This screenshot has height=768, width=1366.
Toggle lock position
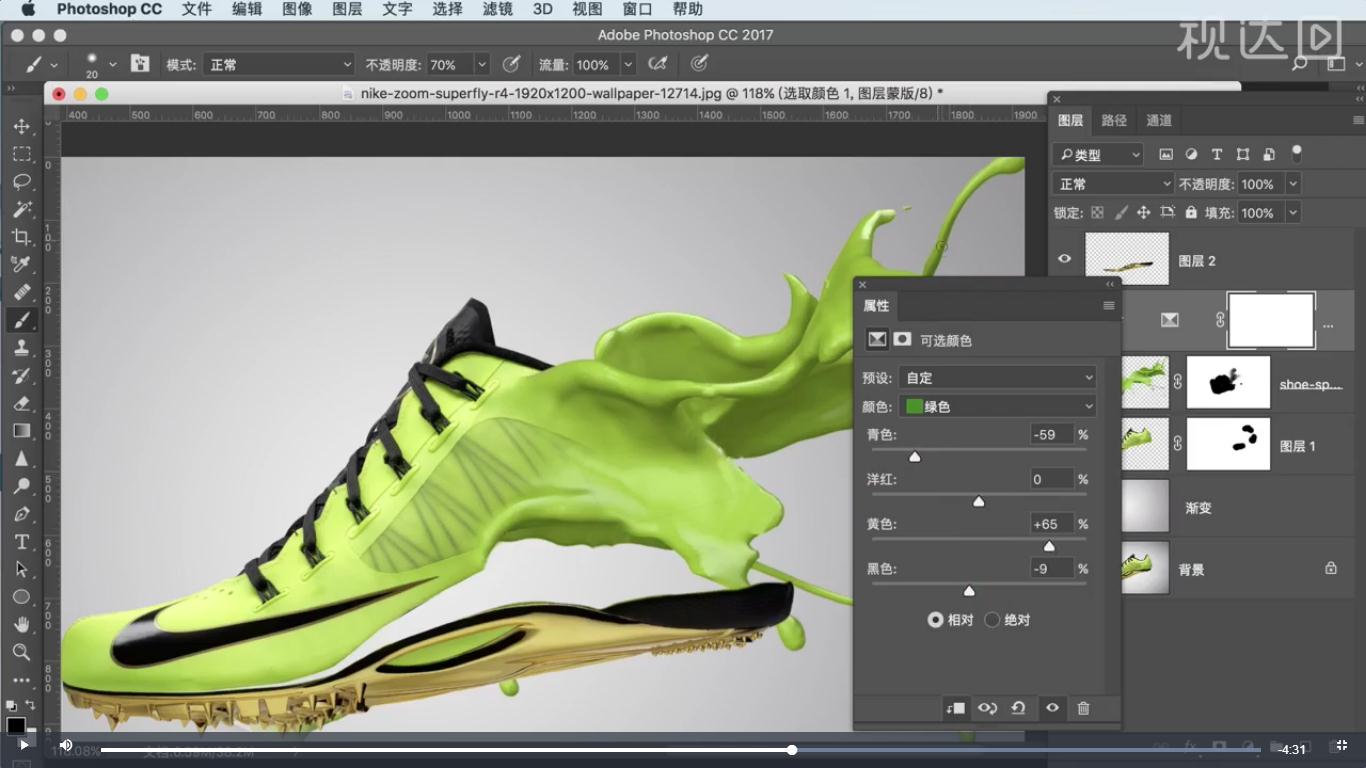1143,213
